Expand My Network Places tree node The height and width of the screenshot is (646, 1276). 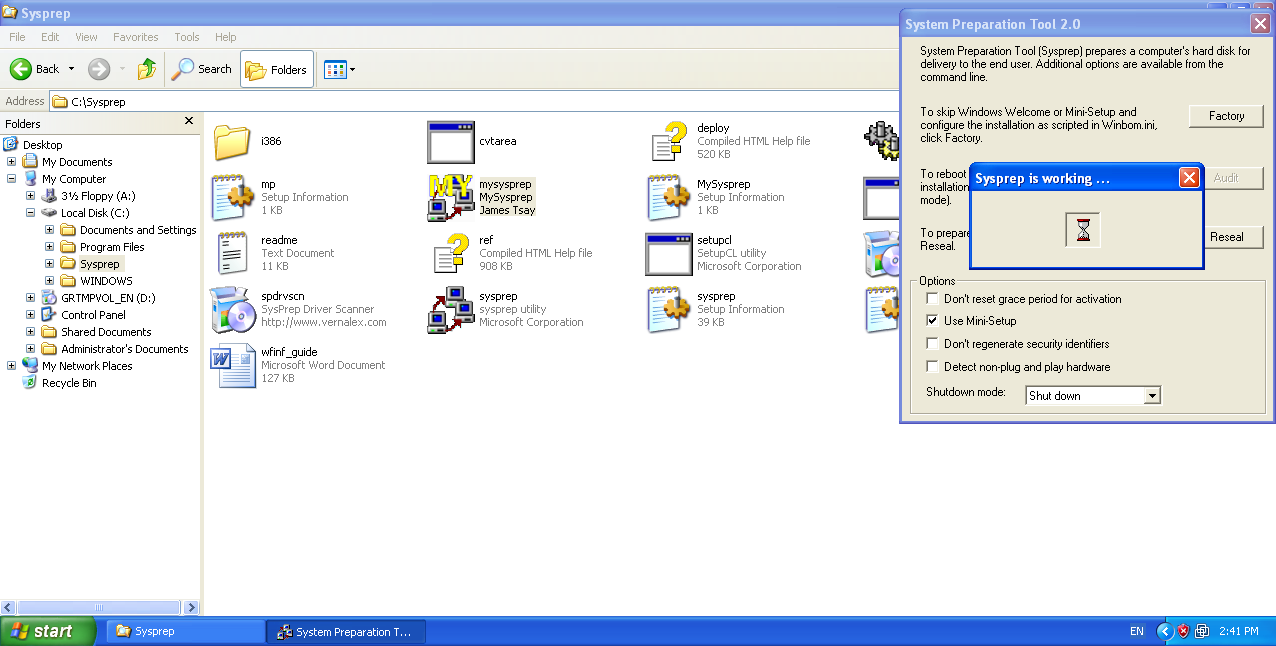12,366
